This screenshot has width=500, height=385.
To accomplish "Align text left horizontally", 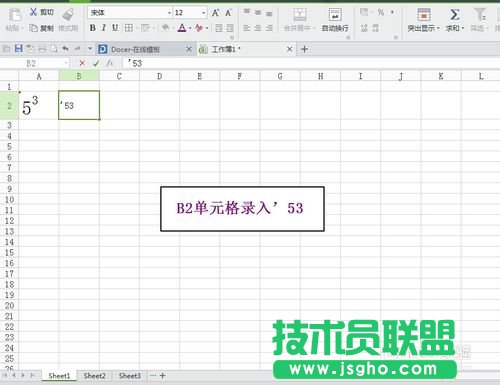I will 247,28.
